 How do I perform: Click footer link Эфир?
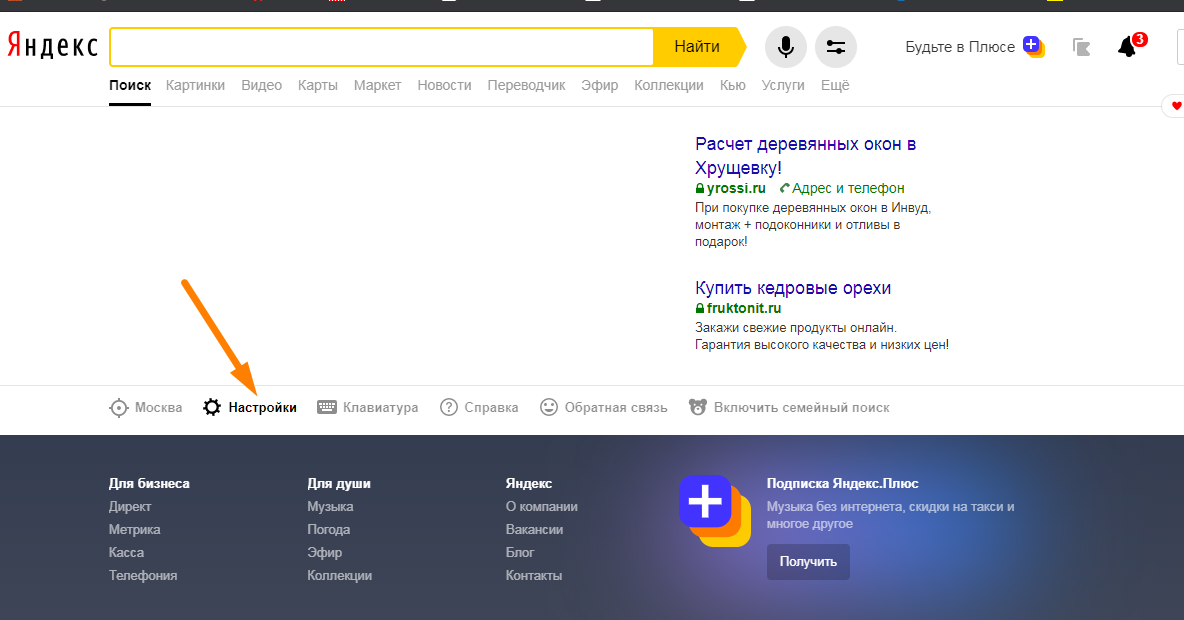pyautogui.click(x=325, y=552)
